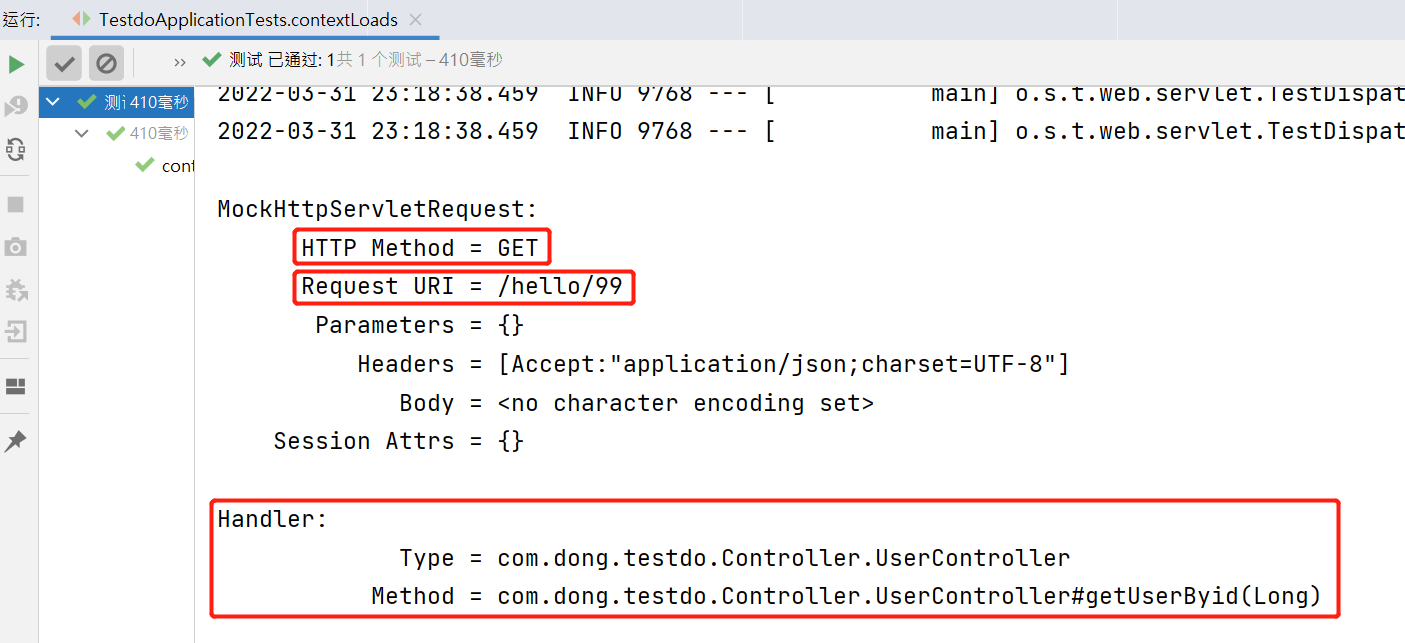
Task: Click the green check in selected root row
Action: tap(87, 102)
